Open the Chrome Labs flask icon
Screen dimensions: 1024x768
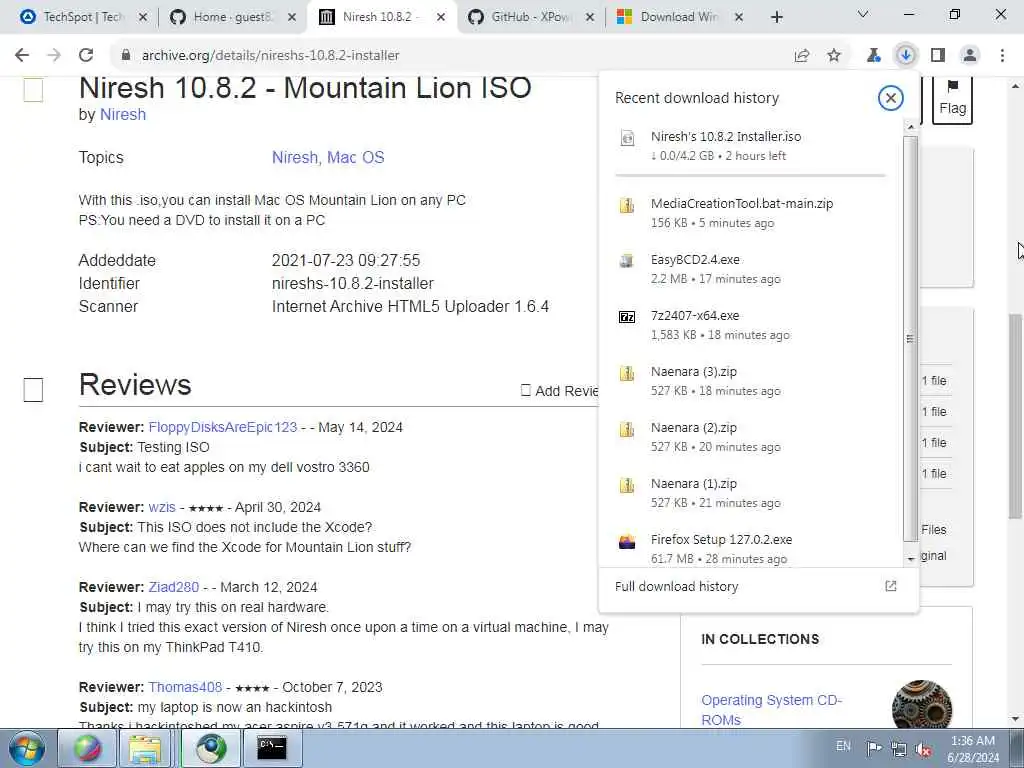pyautogui.click(x=873, y=56)
